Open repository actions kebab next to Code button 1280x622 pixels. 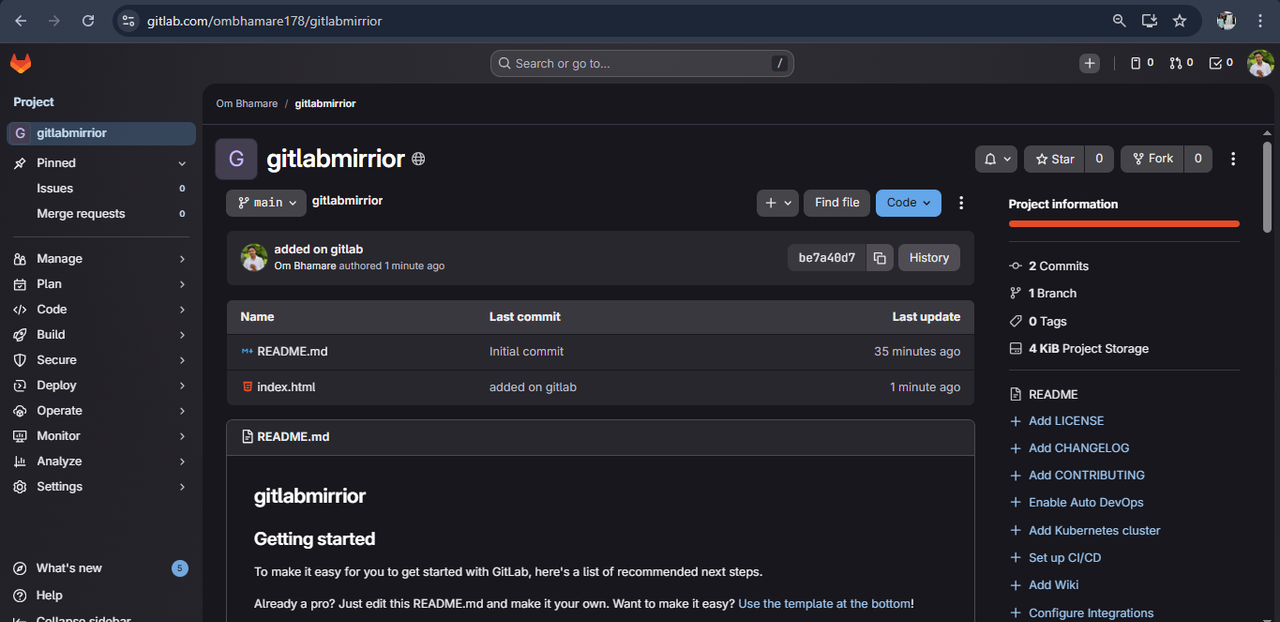961,203
